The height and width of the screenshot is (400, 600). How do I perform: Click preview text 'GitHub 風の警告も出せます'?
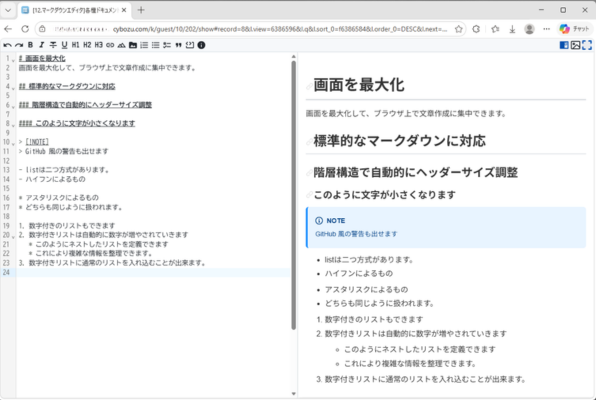(x=356, y=234)
